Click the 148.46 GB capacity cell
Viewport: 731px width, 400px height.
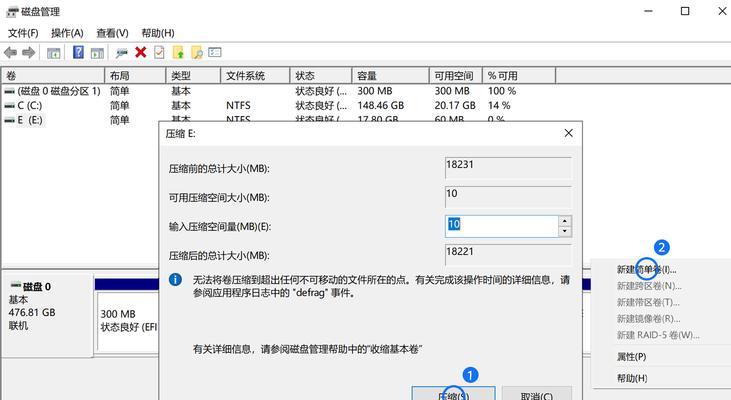pyautogui.click(x=380, y=106)
